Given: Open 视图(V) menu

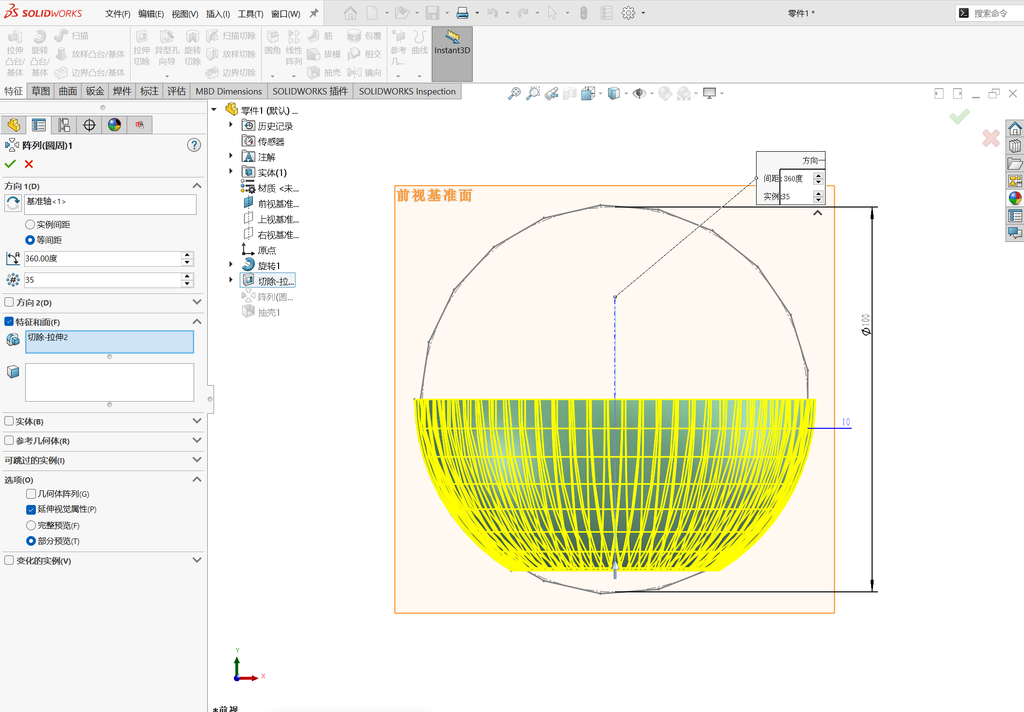Looking at the screenshot, I should 185,14.
